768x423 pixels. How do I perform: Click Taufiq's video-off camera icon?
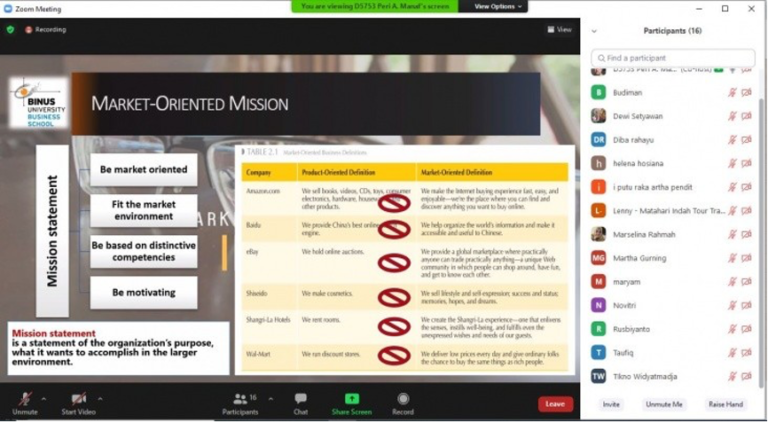[x=746, y=352]
